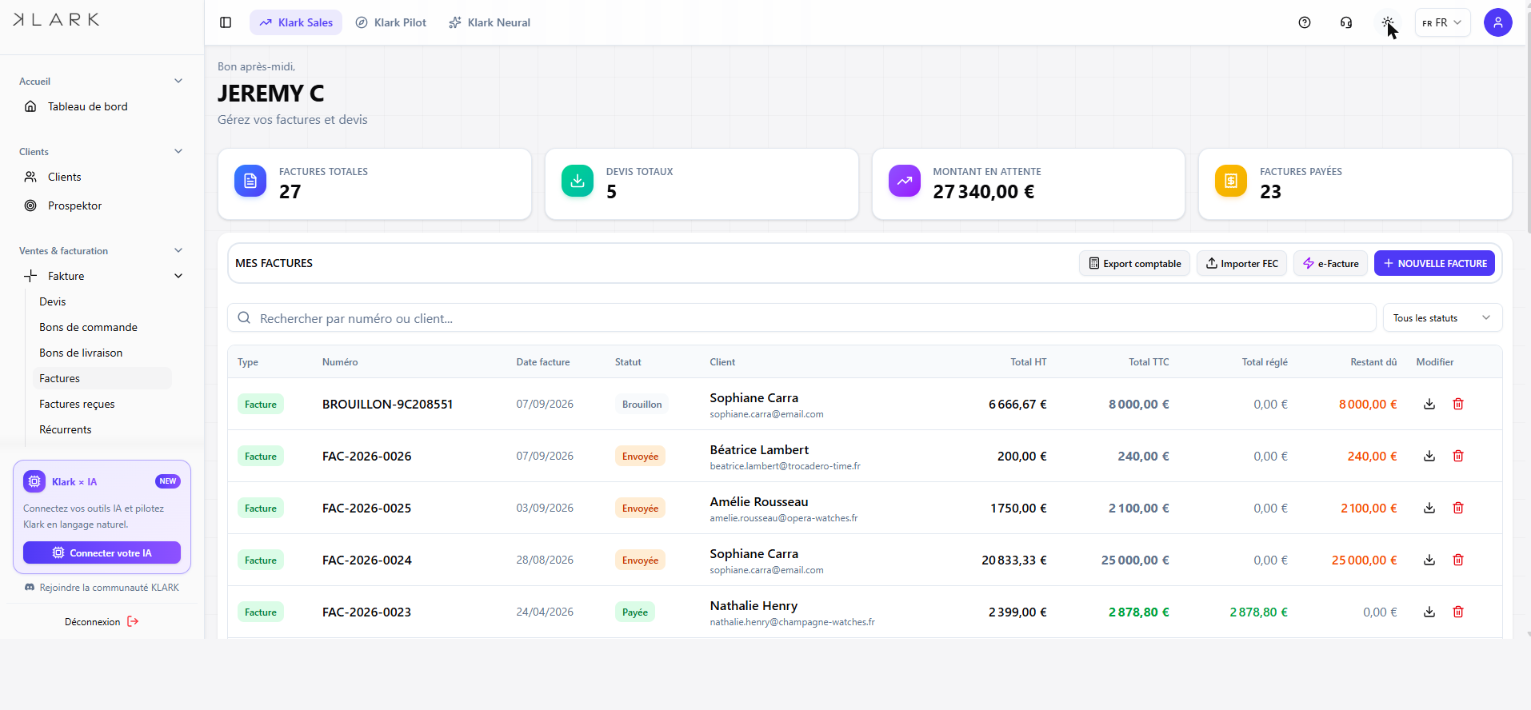Click Connecter votre IA button
Screen dimensions: 1531x710
(102, 553)
